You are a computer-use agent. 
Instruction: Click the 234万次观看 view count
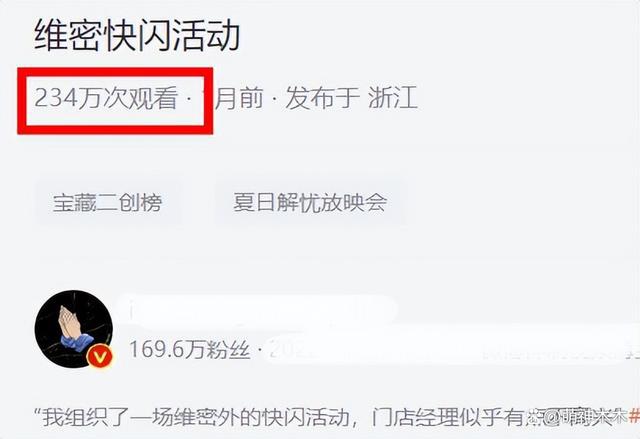click(x=106, y=98)
